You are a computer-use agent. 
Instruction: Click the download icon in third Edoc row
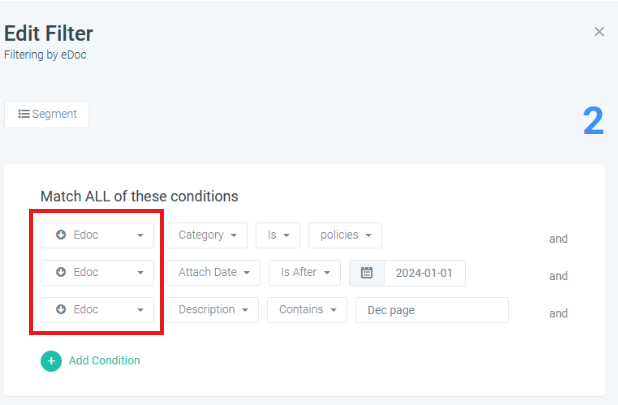pos(61,309)
